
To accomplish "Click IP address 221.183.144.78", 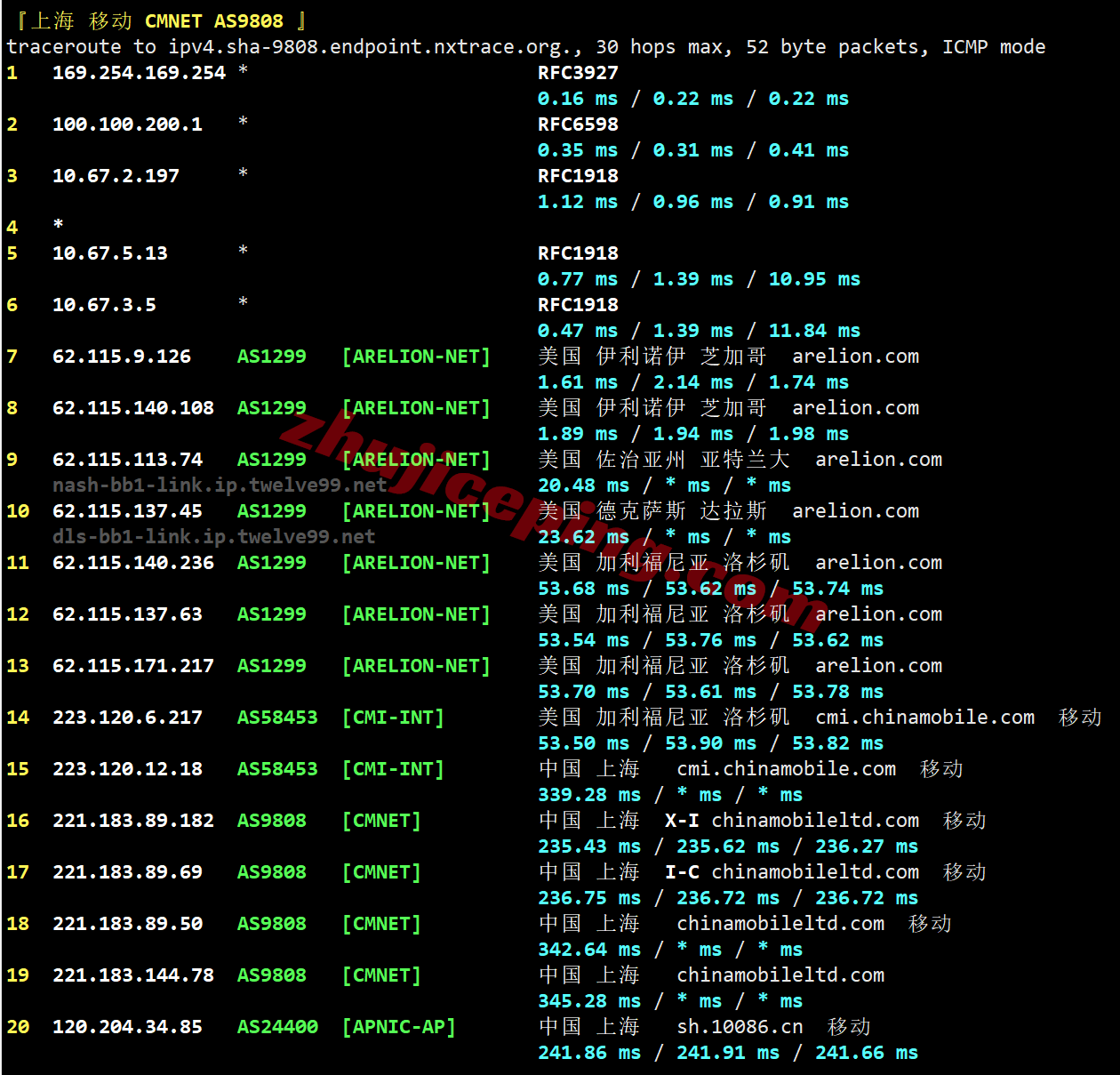I will 133,975.
